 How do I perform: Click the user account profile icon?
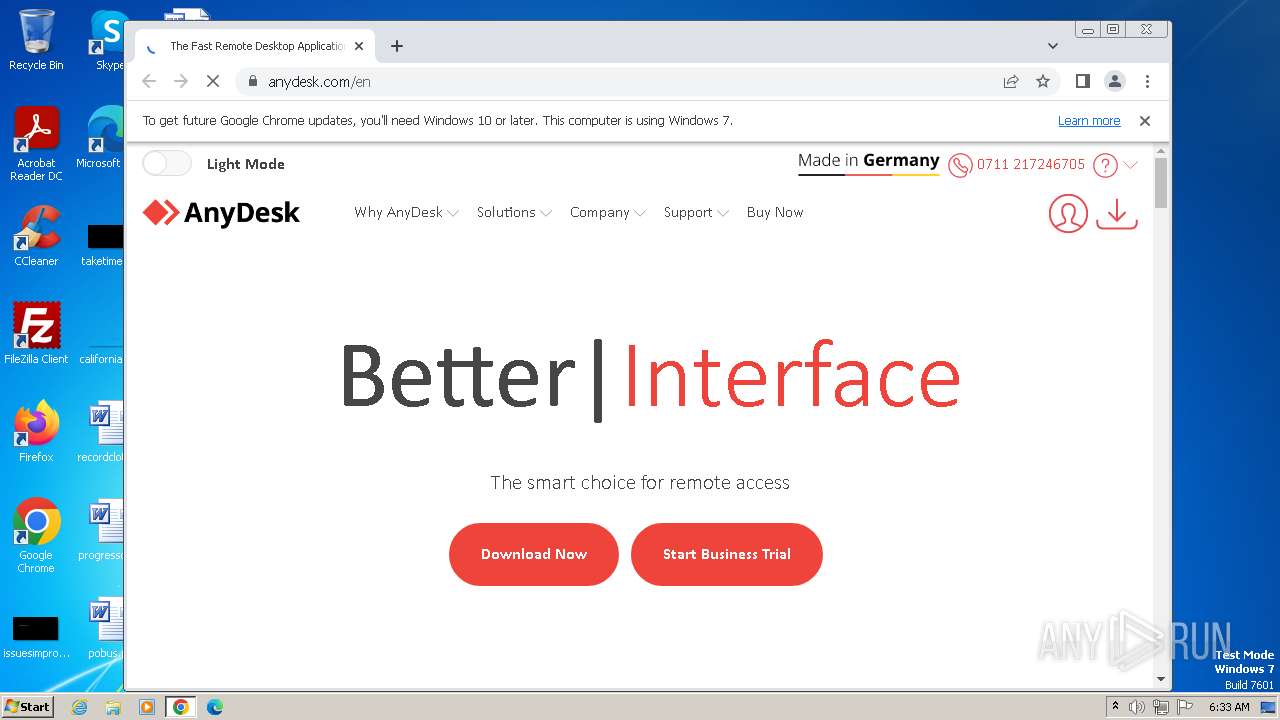coord(1068,213)
